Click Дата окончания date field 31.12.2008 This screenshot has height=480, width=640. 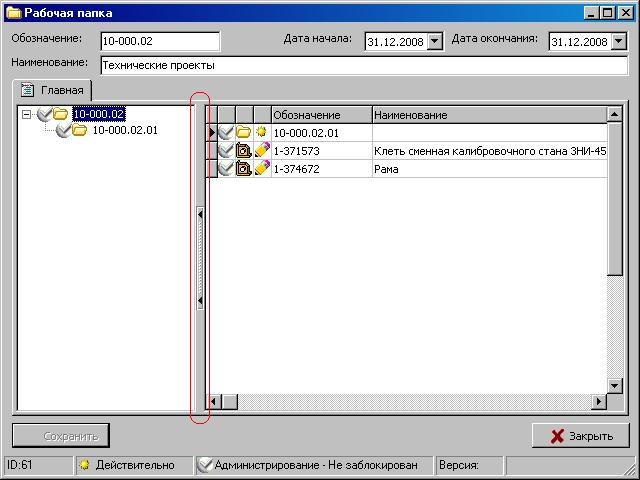[580, 42]
